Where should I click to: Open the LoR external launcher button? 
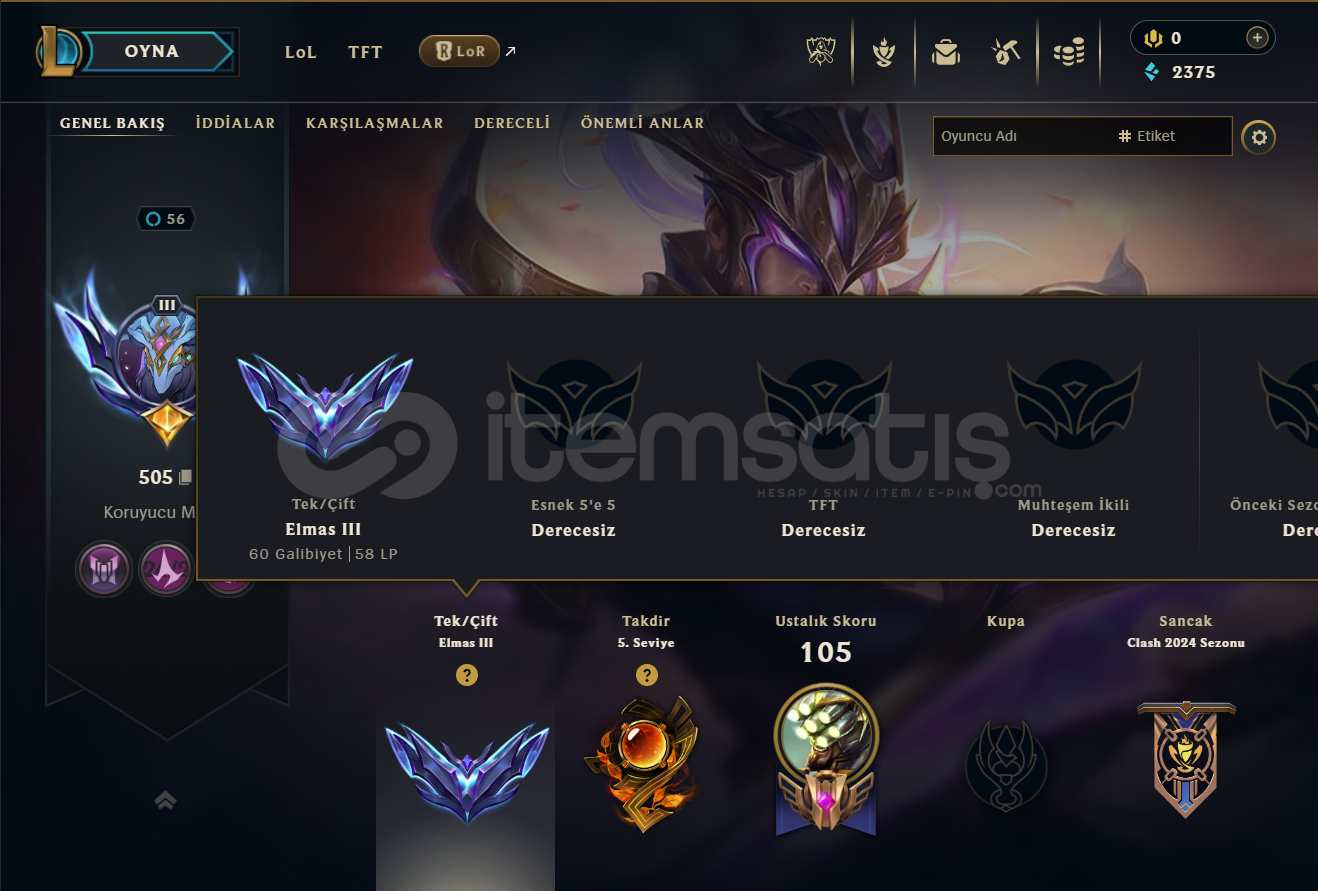point(459,51)
